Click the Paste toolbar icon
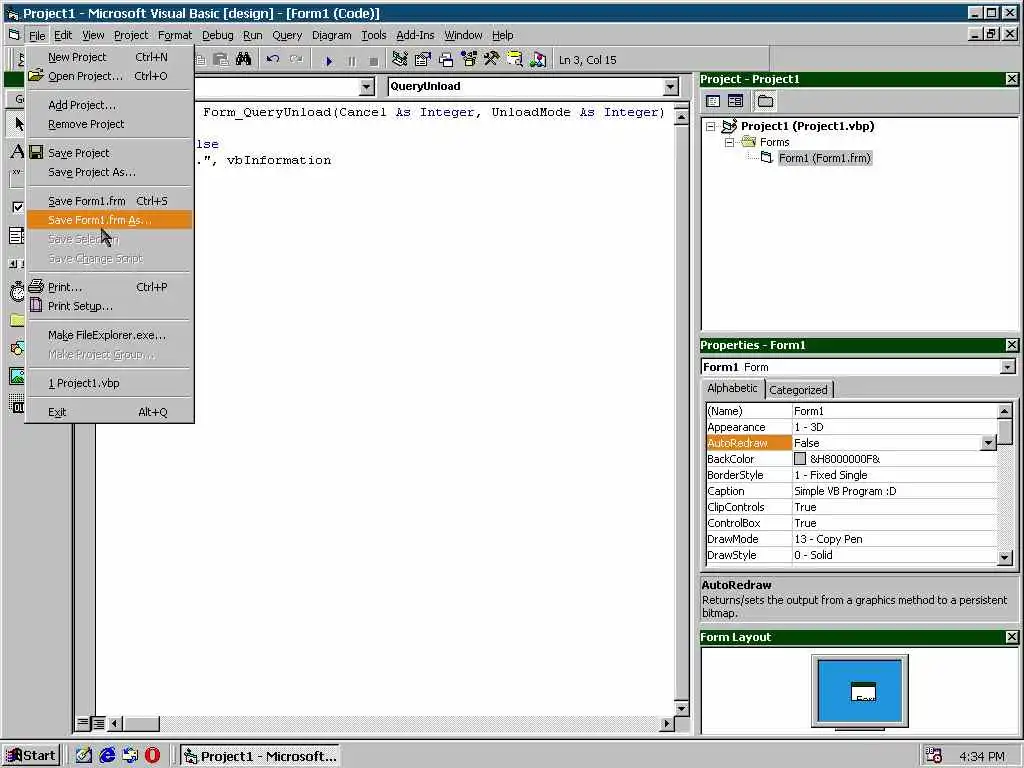Screen dimensions: 1024x768 tap(221, 59)
